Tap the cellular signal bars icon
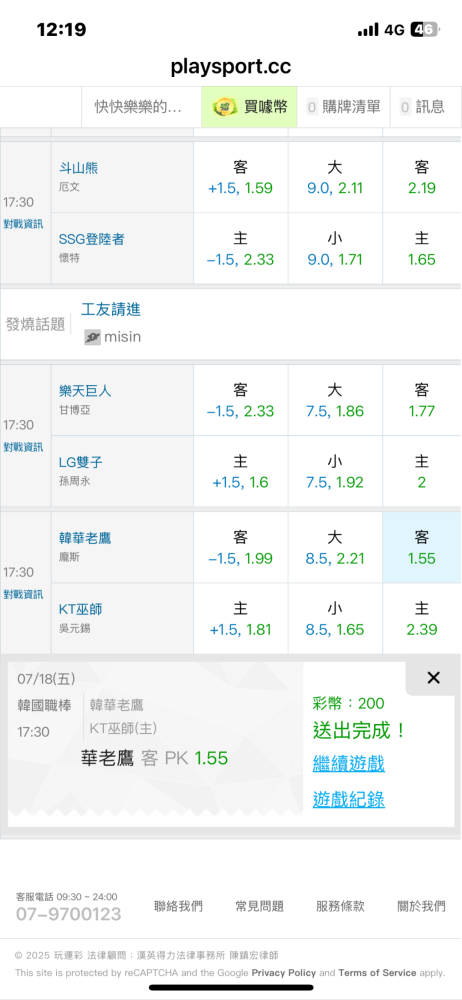The image size is (462, 1000). click(368, 30)
